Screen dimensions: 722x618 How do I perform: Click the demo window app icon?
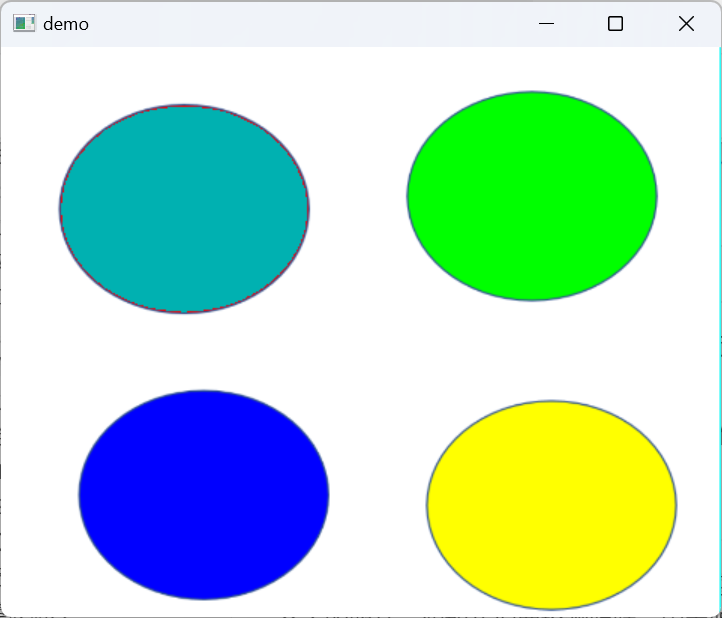click(x=24, y=23)
